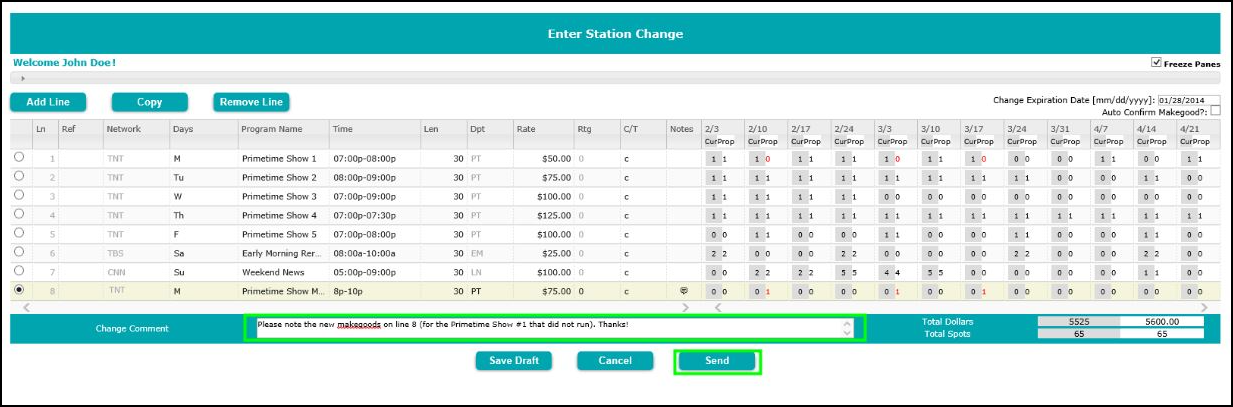Click the Early Morning Rer... program cell
Image resolution: width=1233 pixels, height=407 pixels.
click(283, 253)
